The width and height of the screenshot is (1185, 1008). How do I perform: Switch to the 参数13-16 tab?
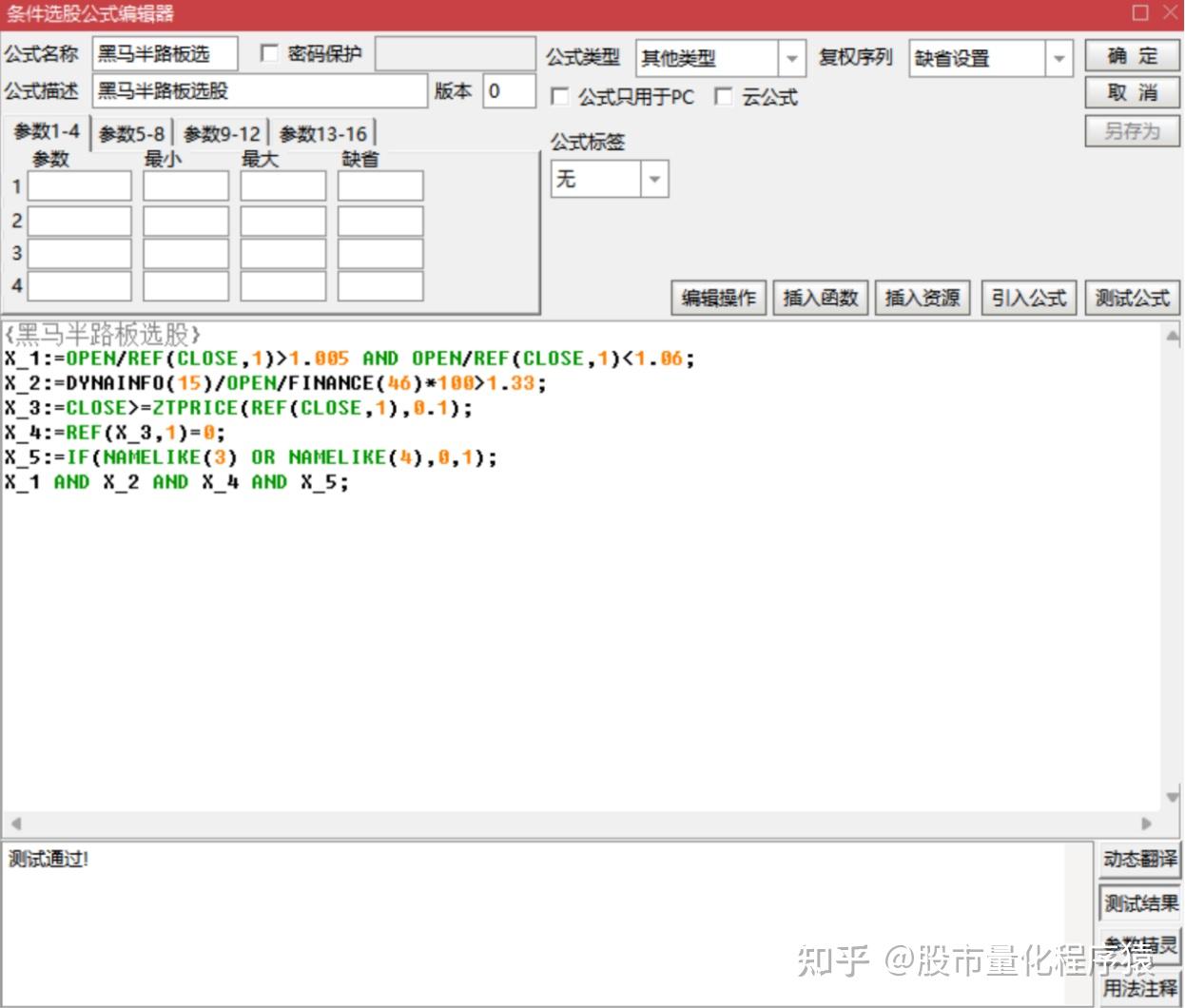pos(322,134)
